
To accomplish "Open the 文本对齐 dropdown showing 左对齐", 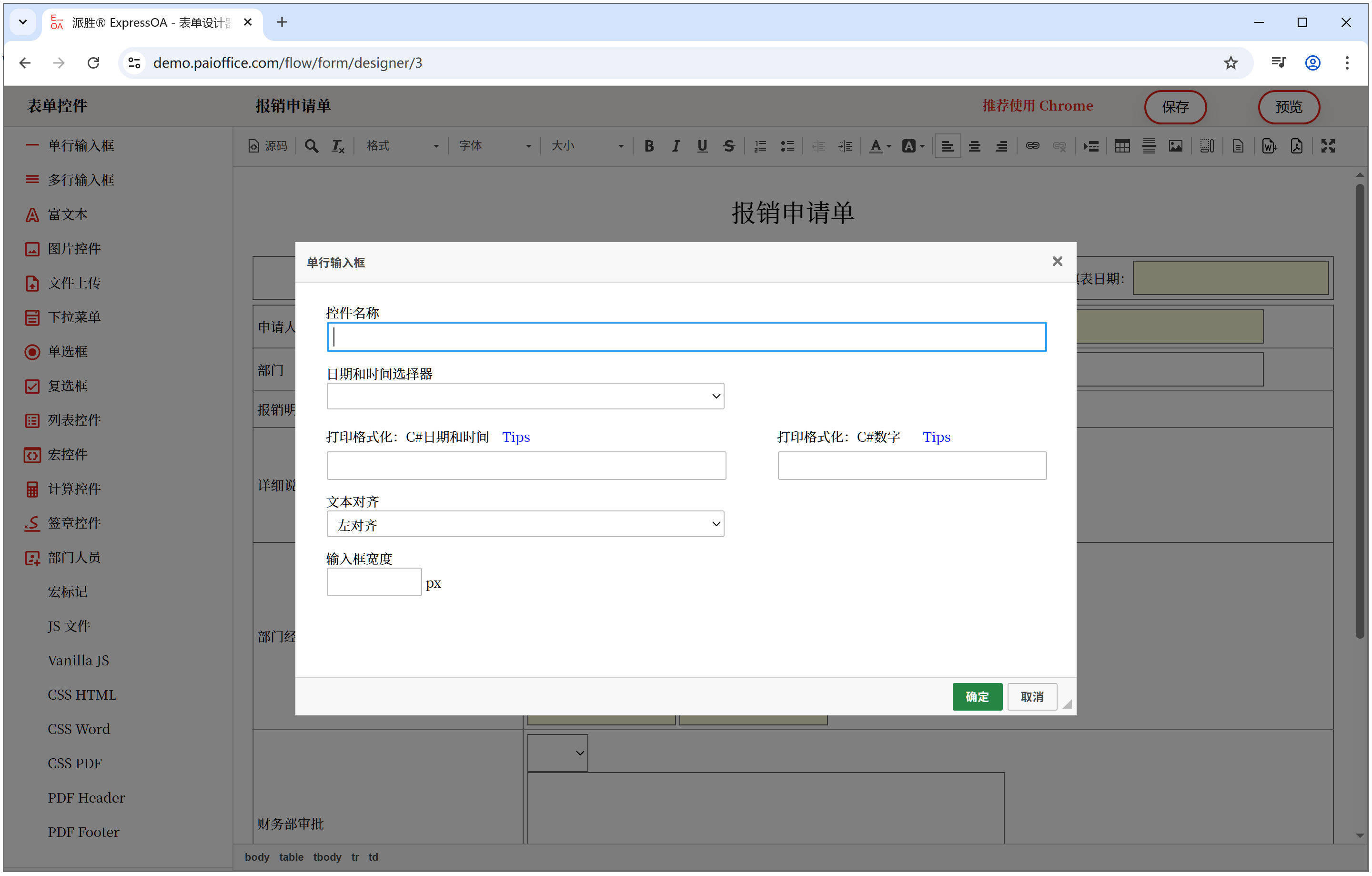I will (525, 524).
